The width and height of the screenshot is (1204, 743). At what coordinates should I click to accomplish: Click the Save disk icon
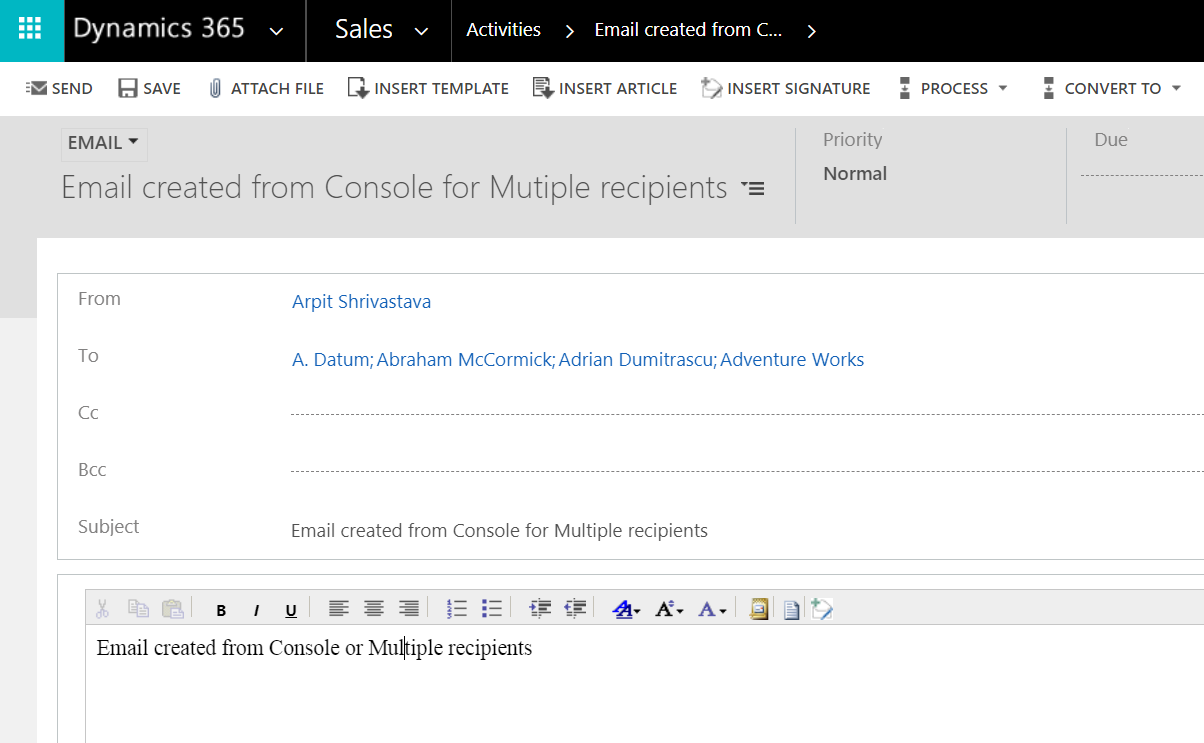(x=128, y=88)
